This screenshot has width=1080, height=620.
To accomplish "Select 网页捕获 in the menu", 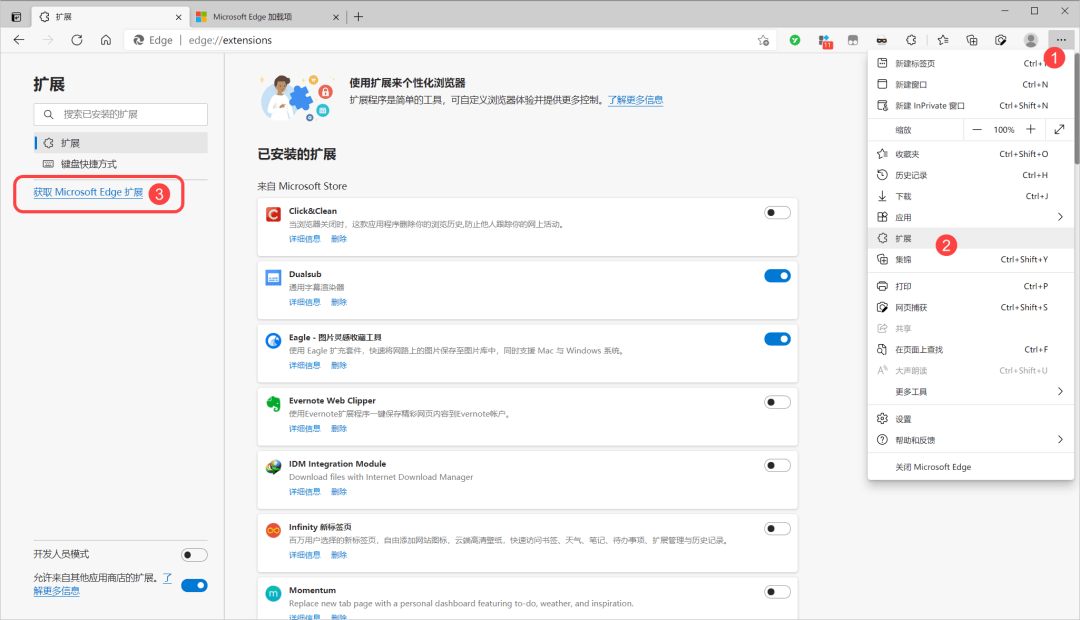I will (970, 307).
